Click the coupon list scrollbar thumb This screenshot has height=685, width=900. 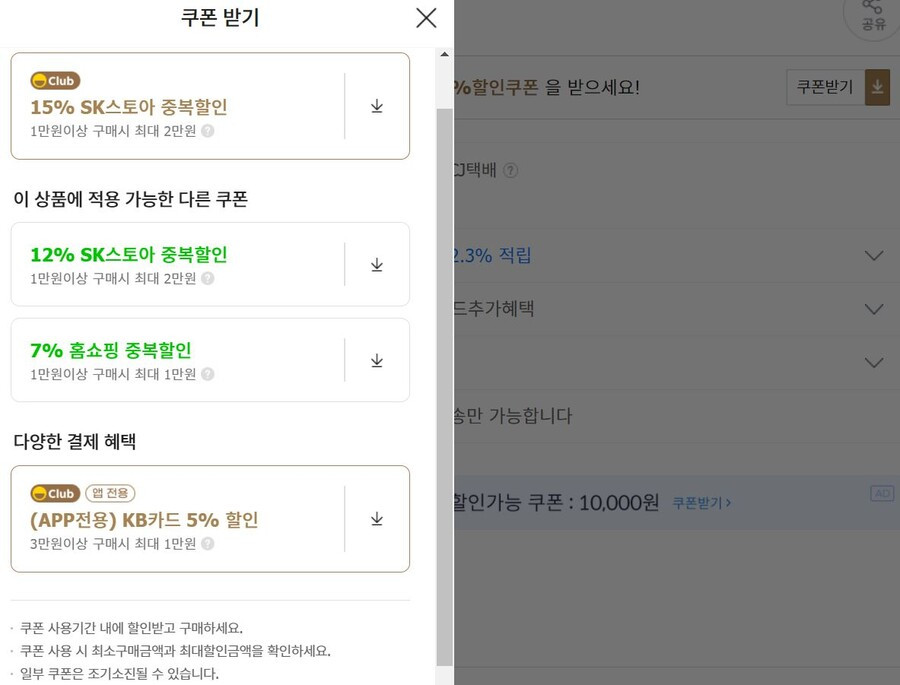tap(444, 388)
